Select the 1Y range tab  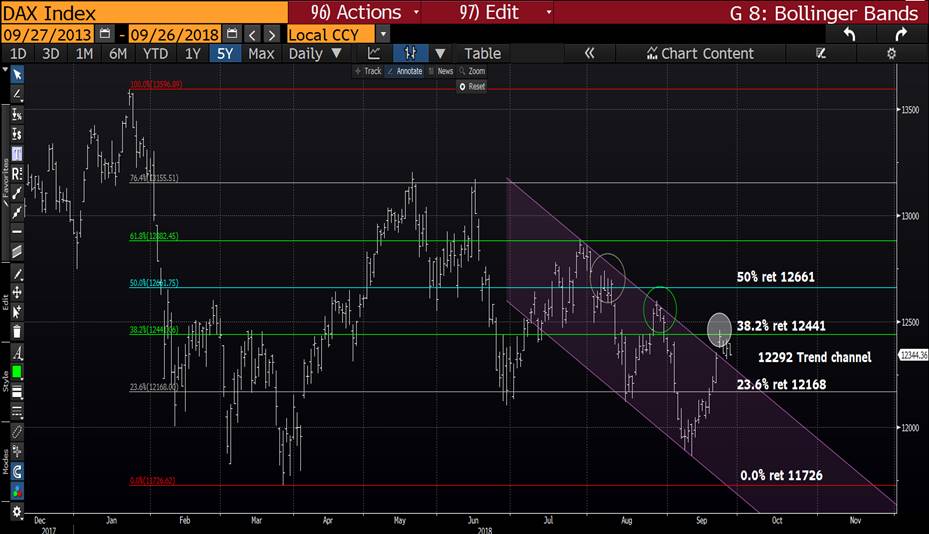(x=193, y=53)
